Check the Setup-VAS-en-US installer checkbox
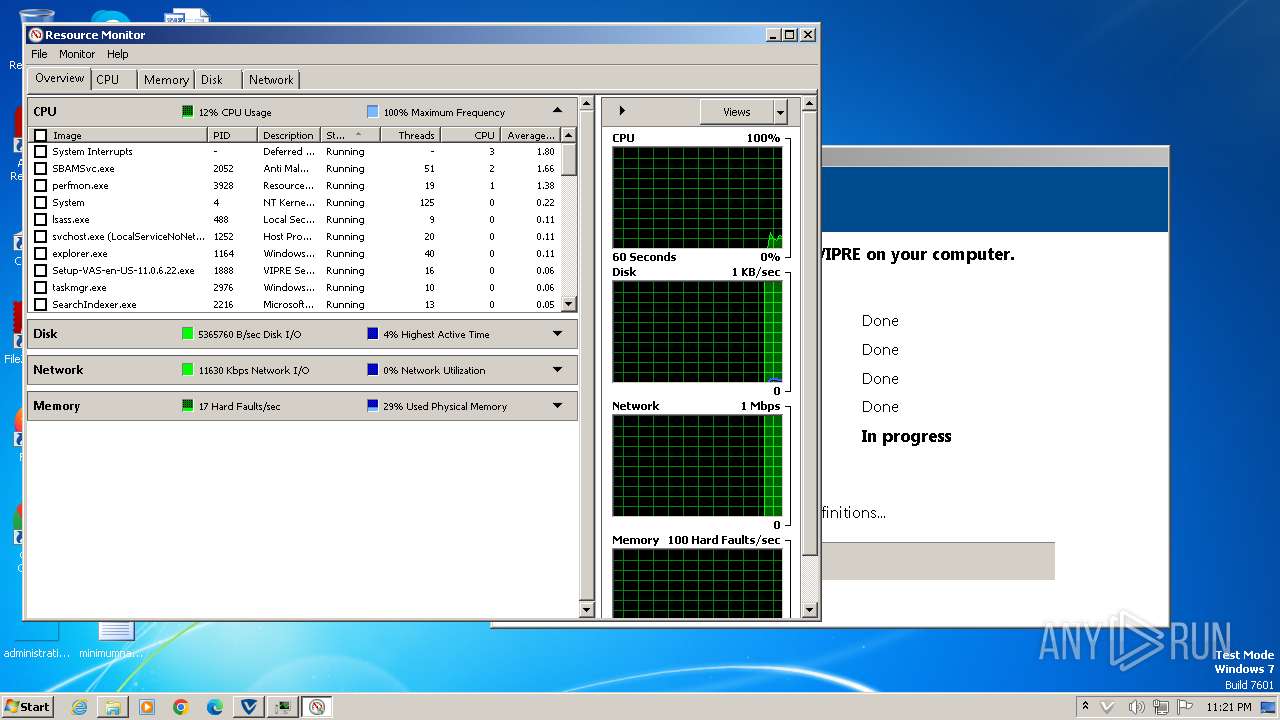The width and height of the screenshot is (1280, 720). 41,271
